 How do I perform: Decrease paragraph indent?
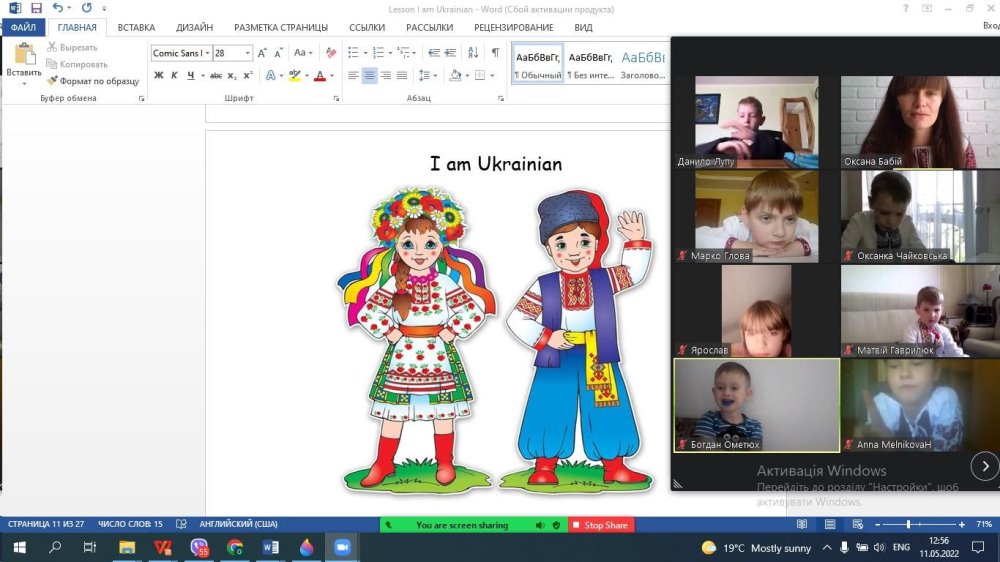(434, 53)
